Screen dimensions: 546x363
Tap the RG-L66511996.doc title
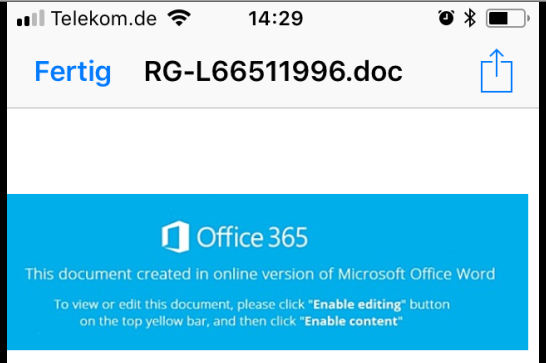point(273,72)
